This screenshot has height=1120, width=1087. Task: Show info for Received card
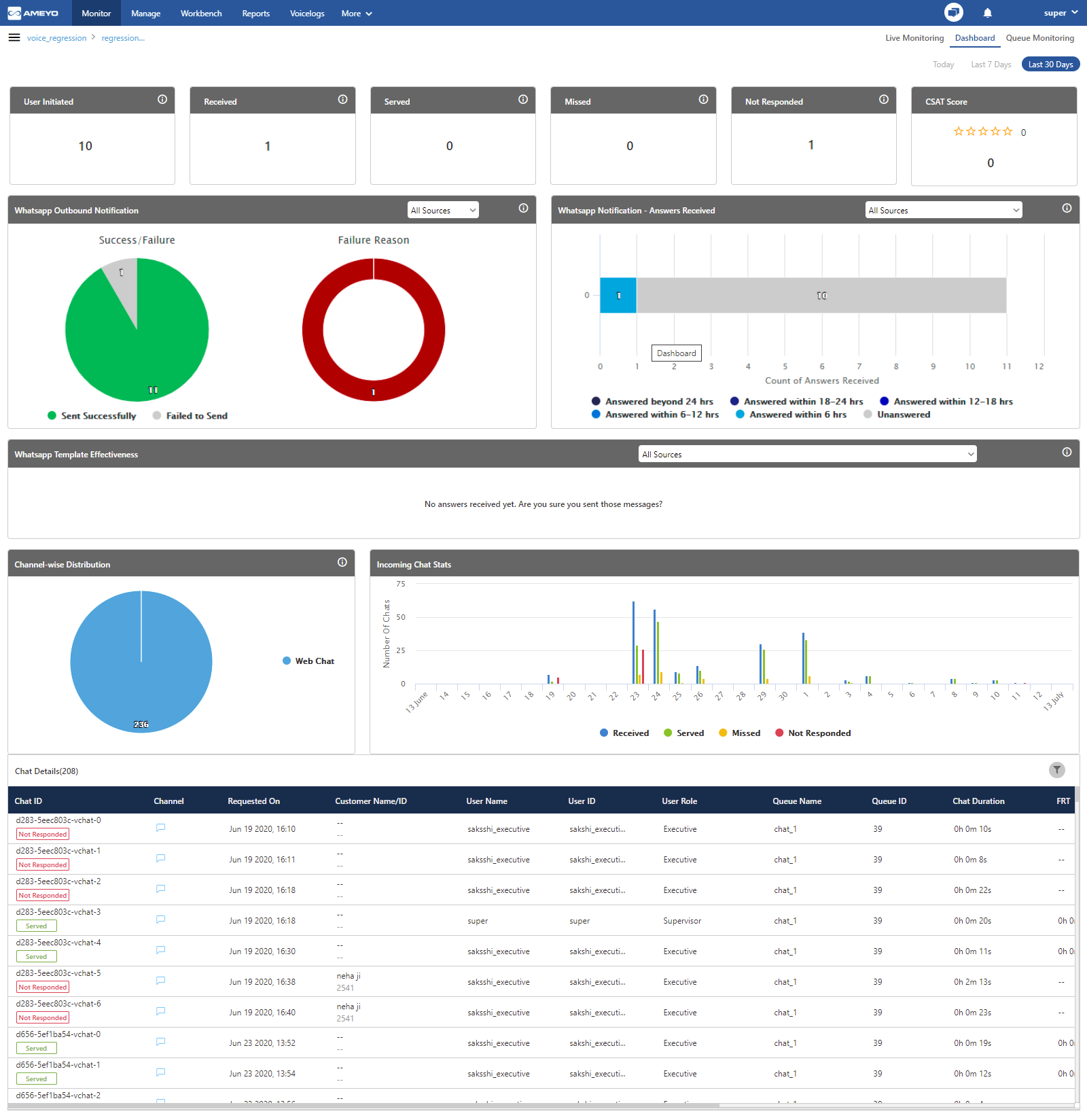click(343, 99)
